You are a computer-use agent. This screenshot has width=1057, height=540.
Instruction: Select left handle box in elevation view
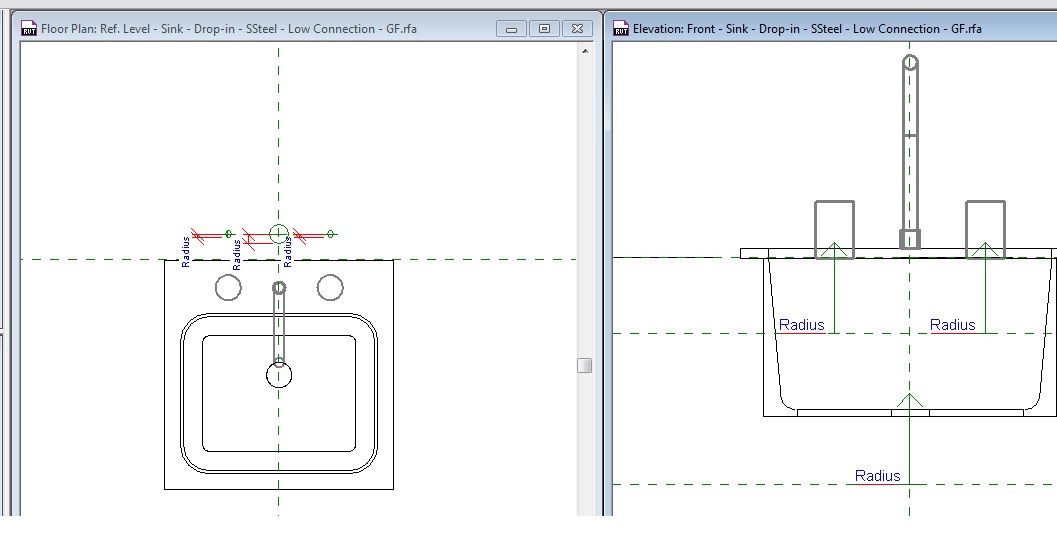click(x=835, y=229)
